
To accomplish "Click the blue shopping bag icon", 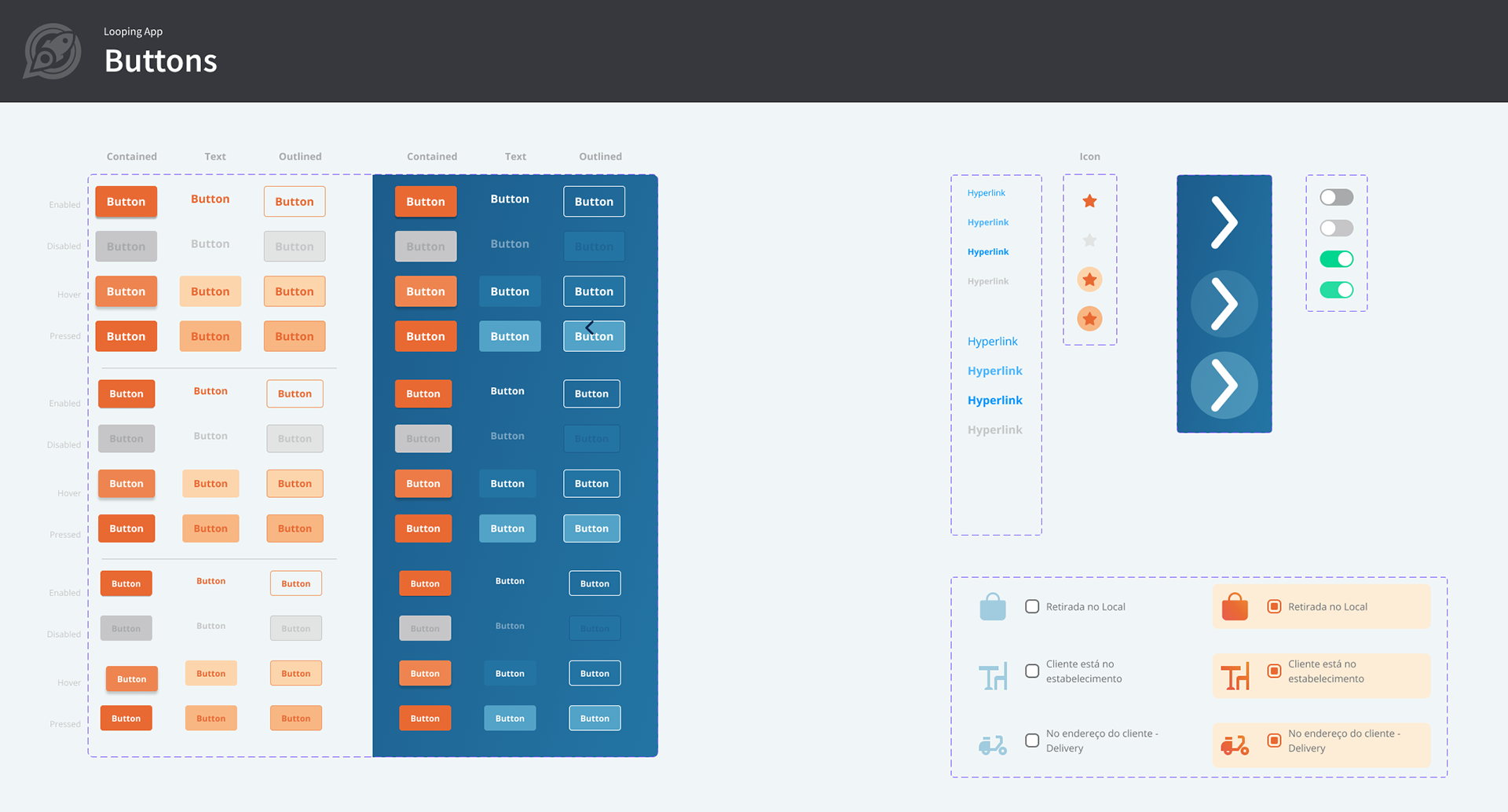I will point(993,606).
